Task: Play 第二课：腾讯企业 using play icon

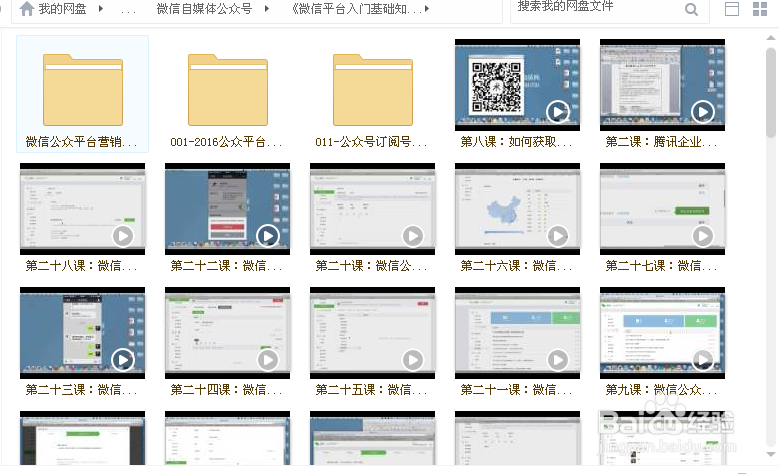Action: pos(702,112)
